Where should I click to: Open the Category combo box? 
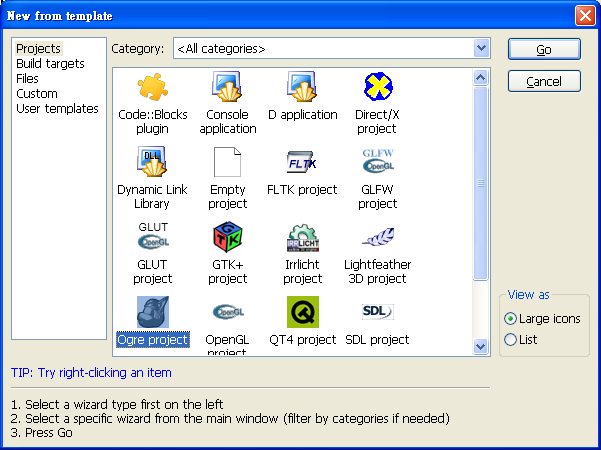tap(332, 49)
